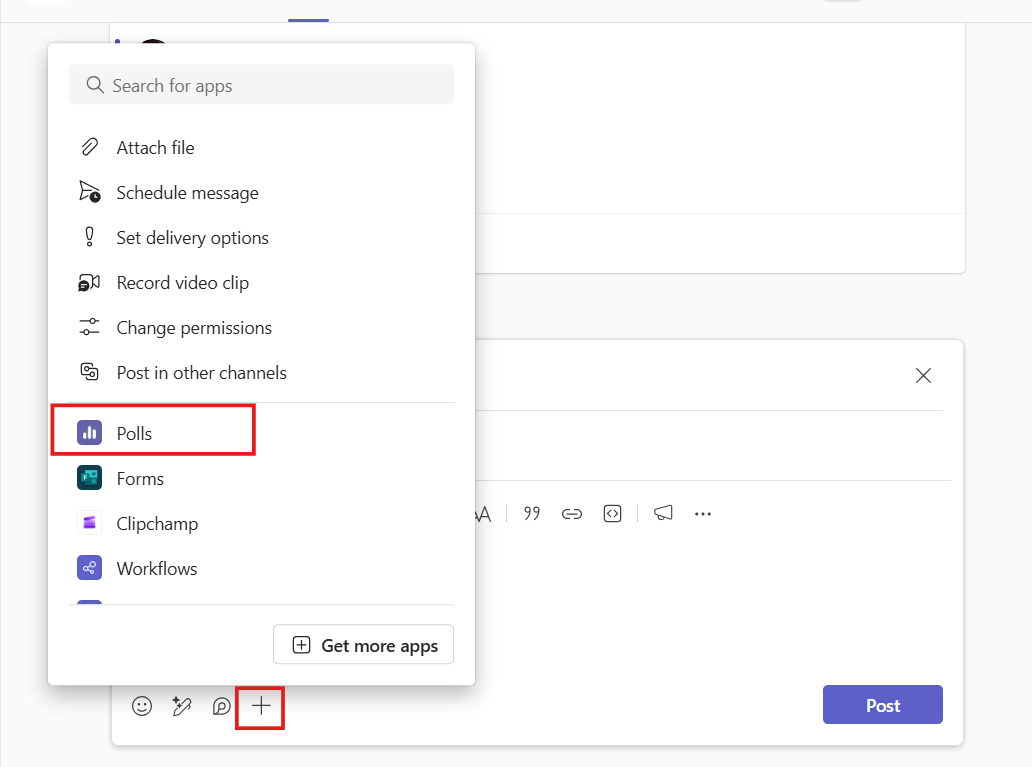Image resolution: width=1032 pixels, height=767 pixels.
Task: Open the Polls app
Action: (134, 433)
